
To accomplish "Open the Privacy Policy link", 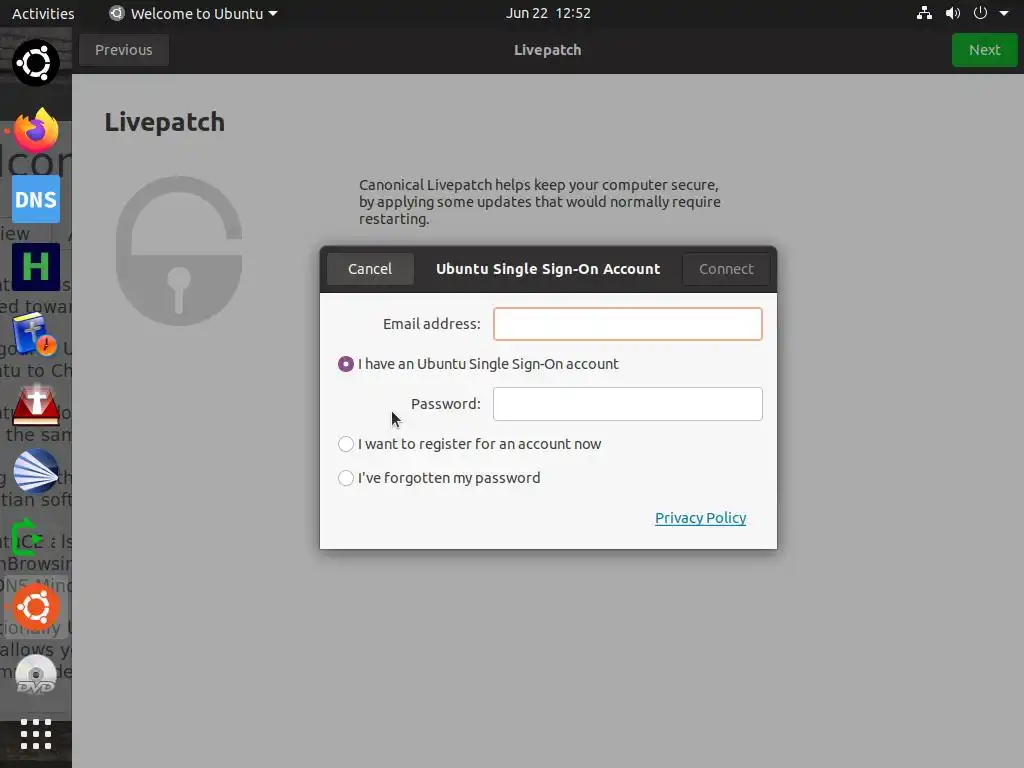I will tap(701, 518).
